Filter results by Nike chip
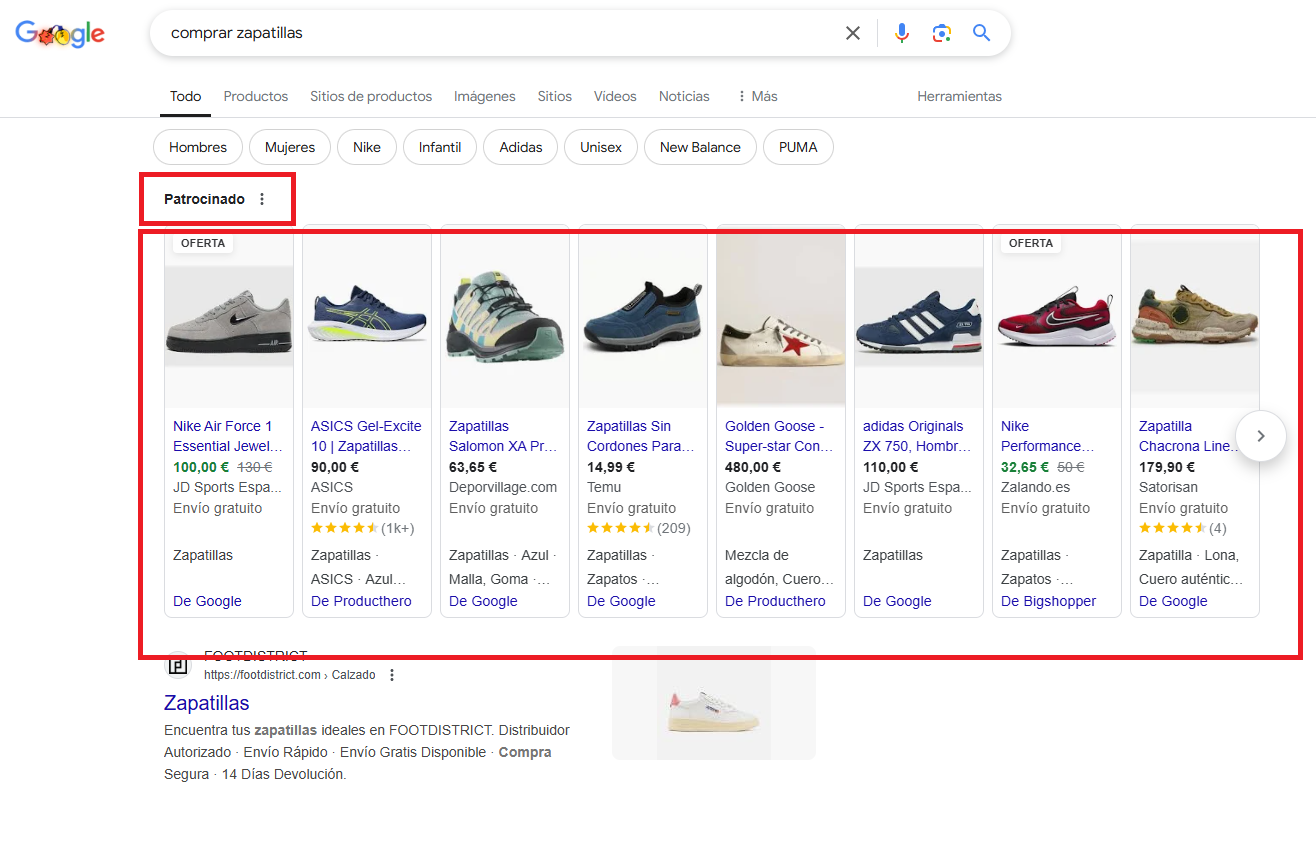The image size is (1316, 857). 367,147
